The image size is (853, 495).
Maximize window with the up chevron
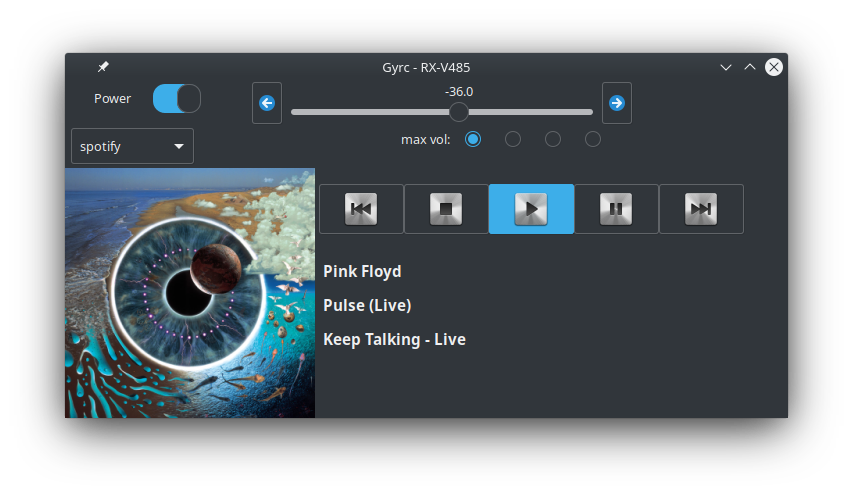[x=750, y=67]
